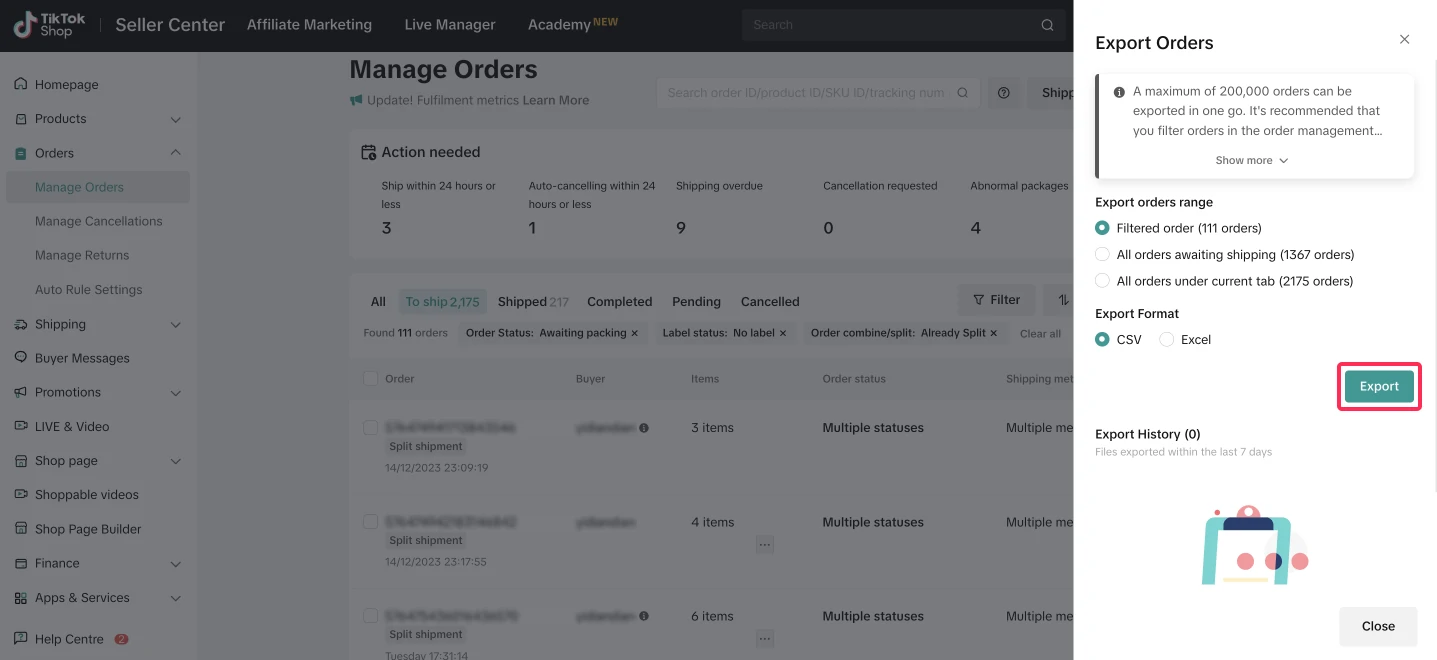Click the order search input field
Viewport: 1437px width, 660px height.
(805, 93)
